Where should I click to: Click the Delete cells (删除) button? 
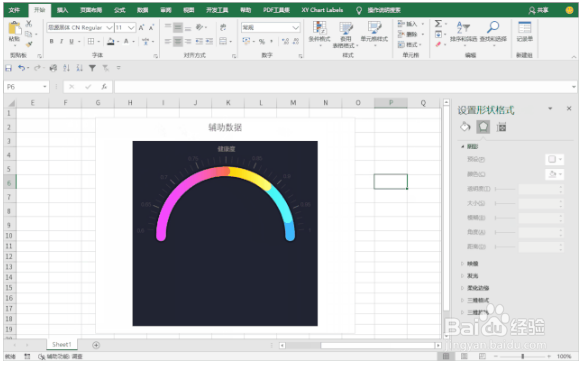408,34
